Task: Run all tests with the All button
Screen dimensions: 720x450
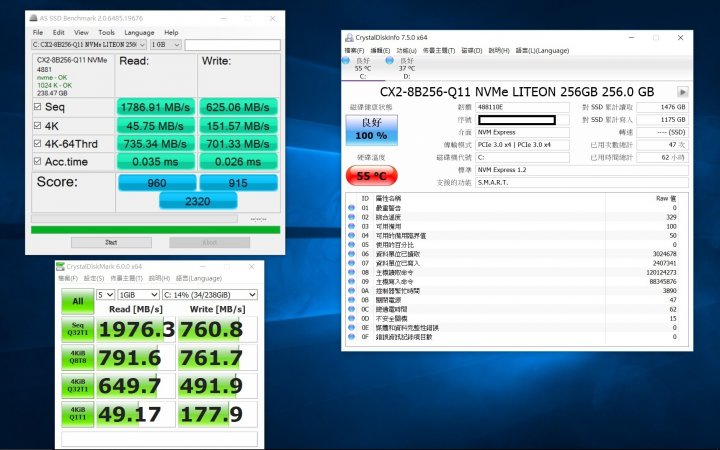Action: point(78,301)
